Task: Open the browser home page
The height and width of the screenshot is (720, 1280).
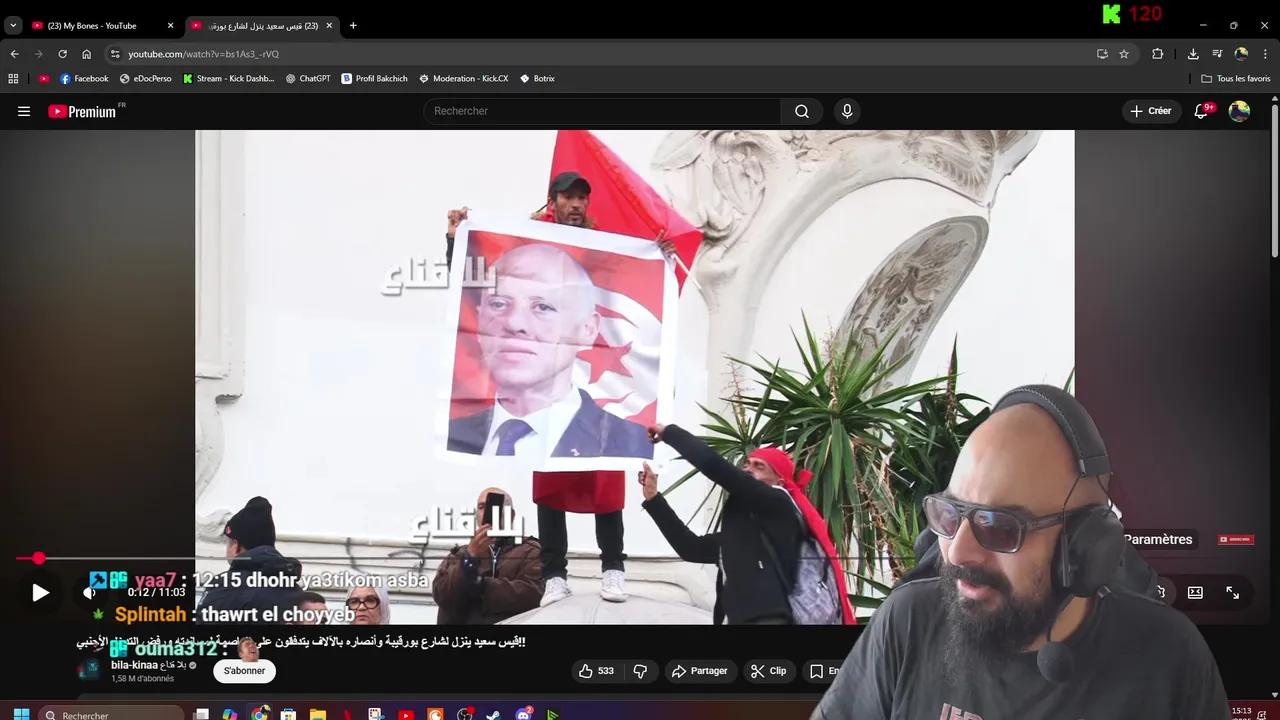Action: coord(86,54)
